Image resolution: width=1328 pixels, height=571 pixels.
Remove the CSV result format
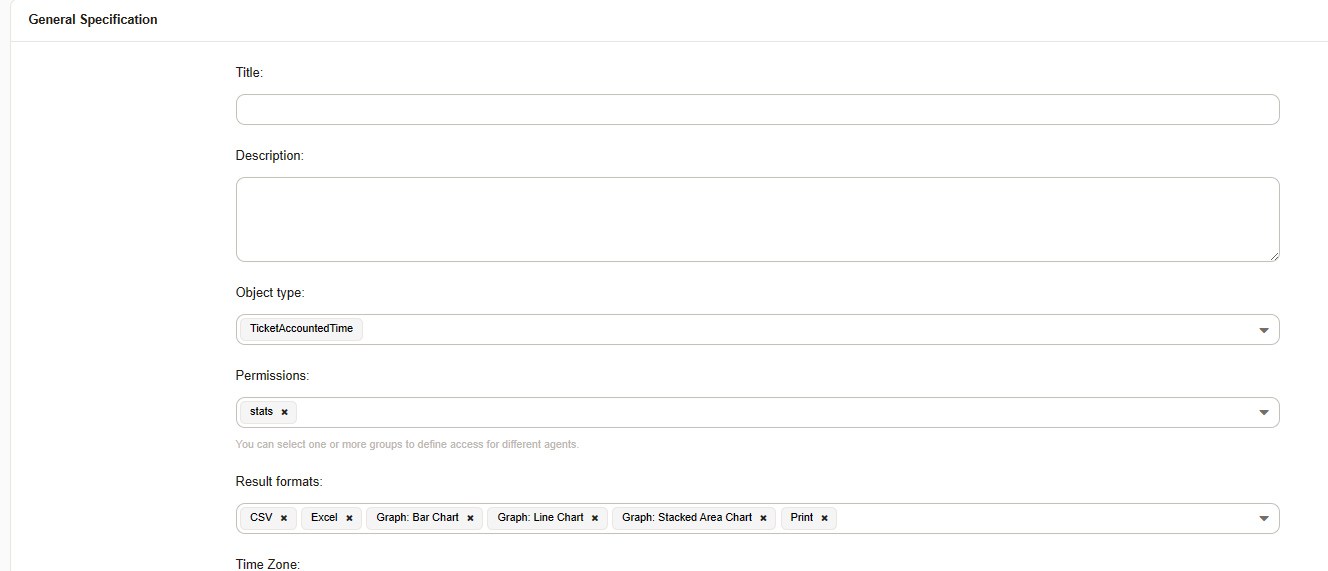284,518
